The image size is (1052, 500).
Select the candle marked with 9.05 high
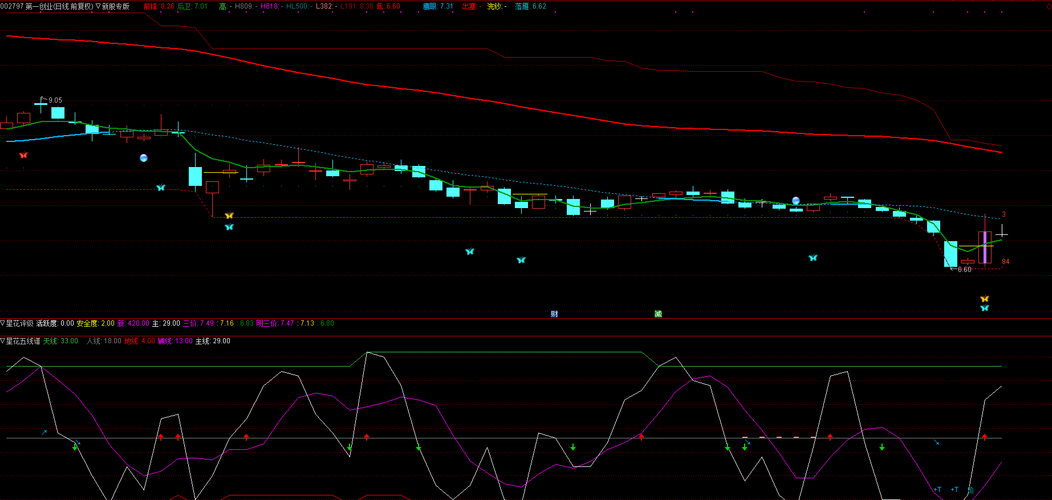click(x=41, y=105)
